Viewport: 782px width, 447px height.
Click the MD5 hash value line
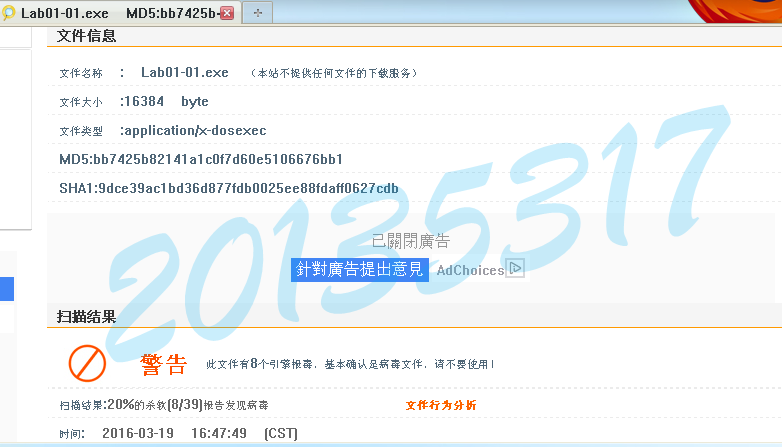(x=201, y=159)
